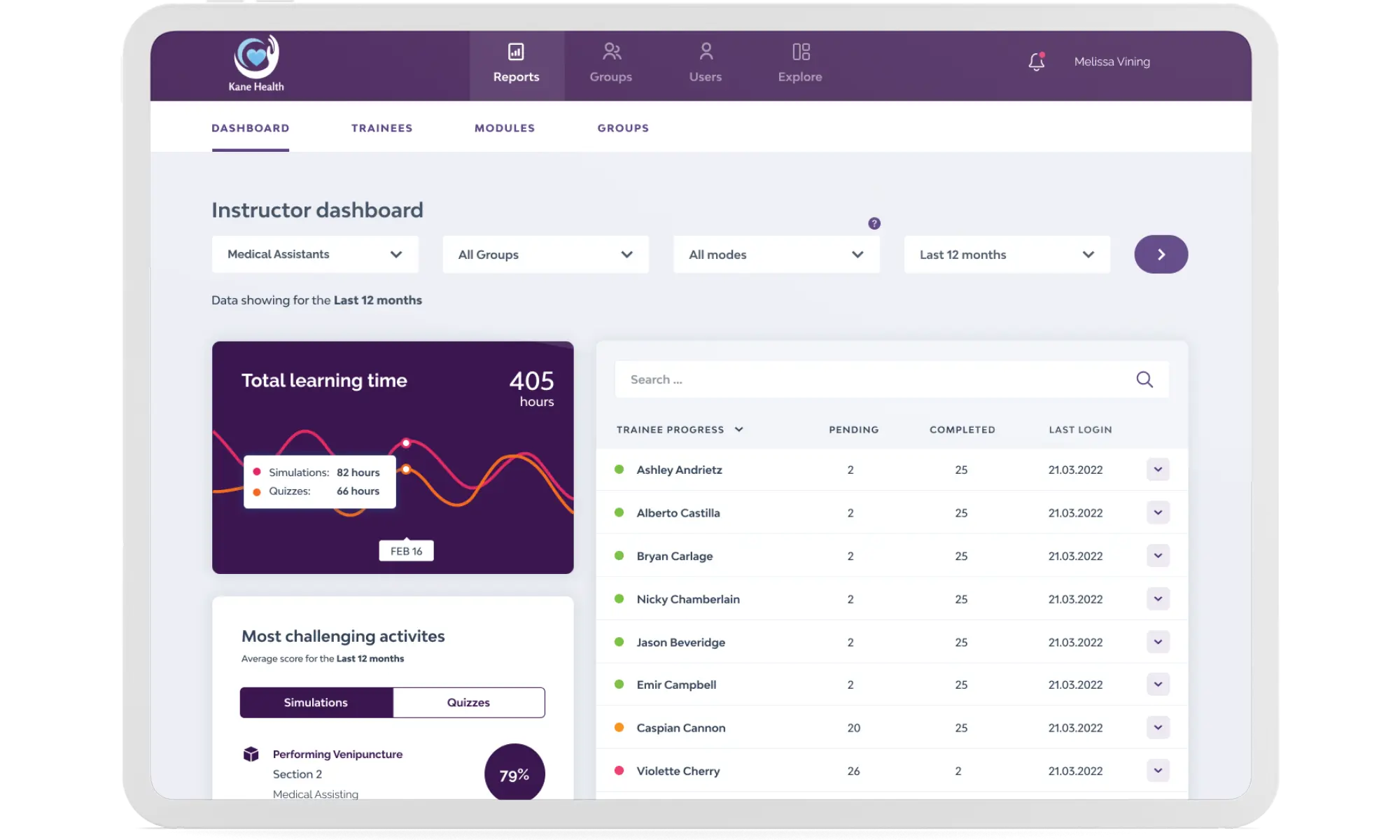Switch to Simulations in the segmented toggle

tap(316, 702)
